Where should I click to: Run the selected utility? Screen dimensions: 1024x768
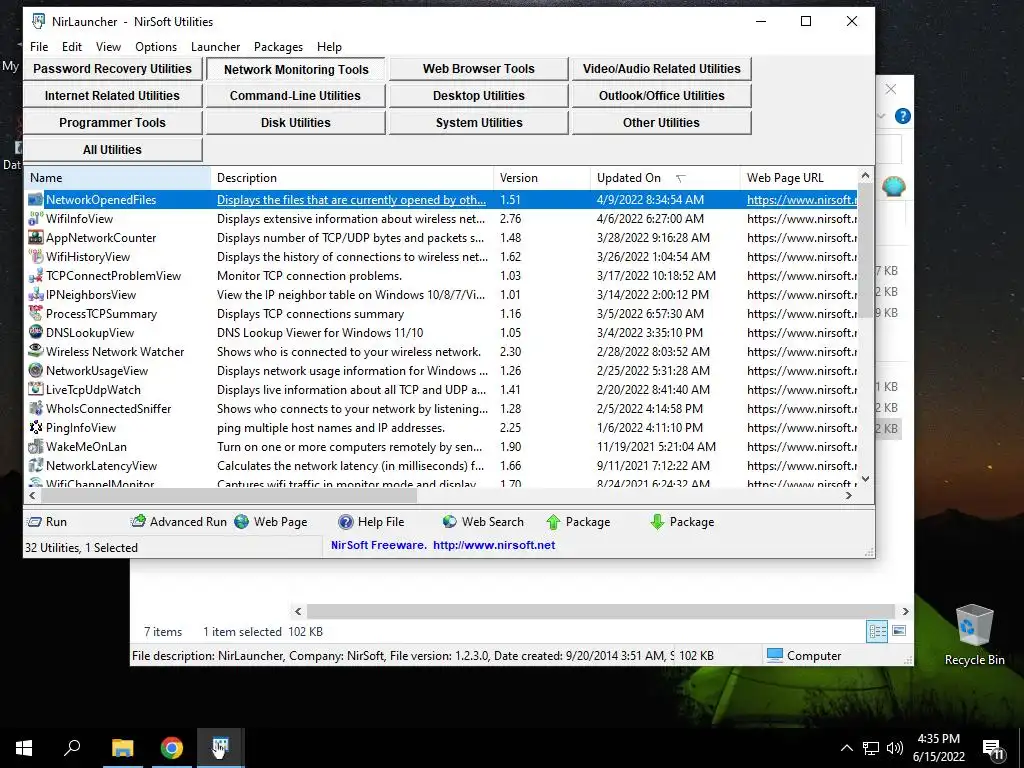click(46, 522)
